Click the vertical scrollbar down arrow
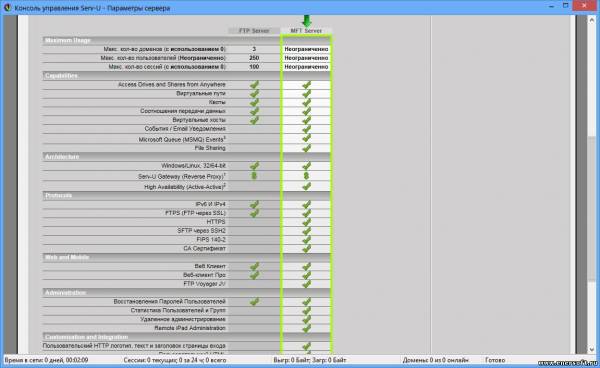 coord(592,350)
